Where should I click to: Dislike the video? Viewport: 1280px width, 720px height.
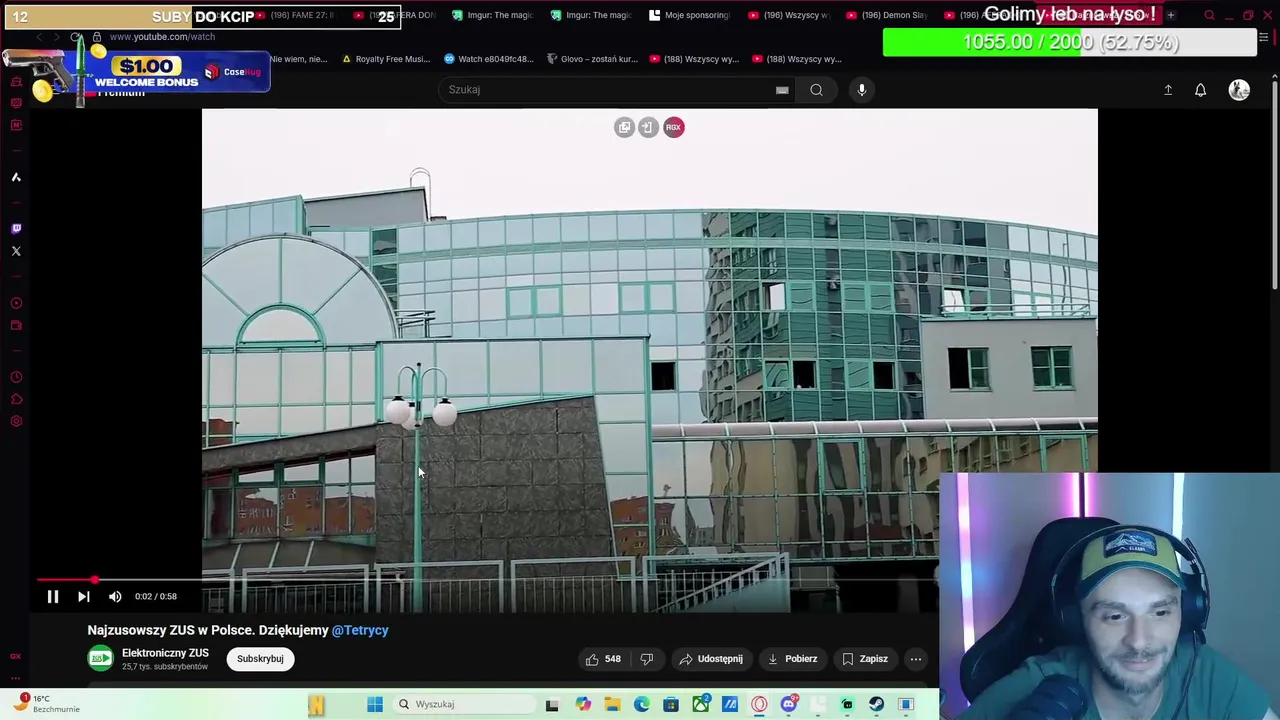click(647, 659)
